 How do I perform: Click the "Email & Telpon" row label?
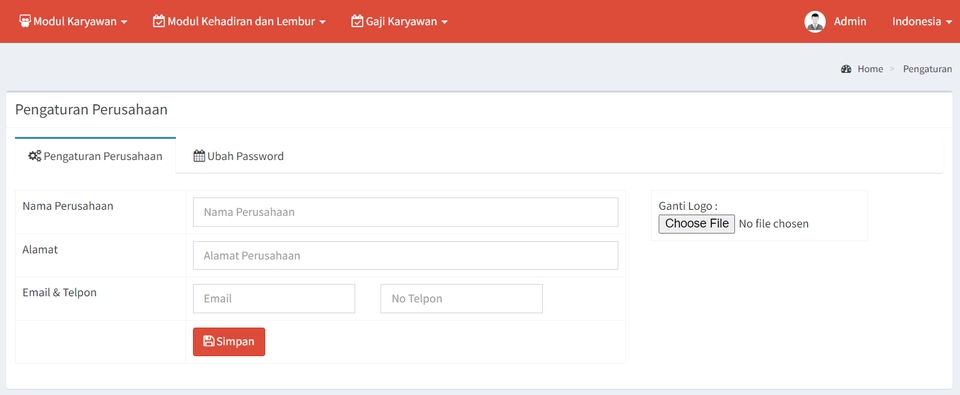click(59, 293)
